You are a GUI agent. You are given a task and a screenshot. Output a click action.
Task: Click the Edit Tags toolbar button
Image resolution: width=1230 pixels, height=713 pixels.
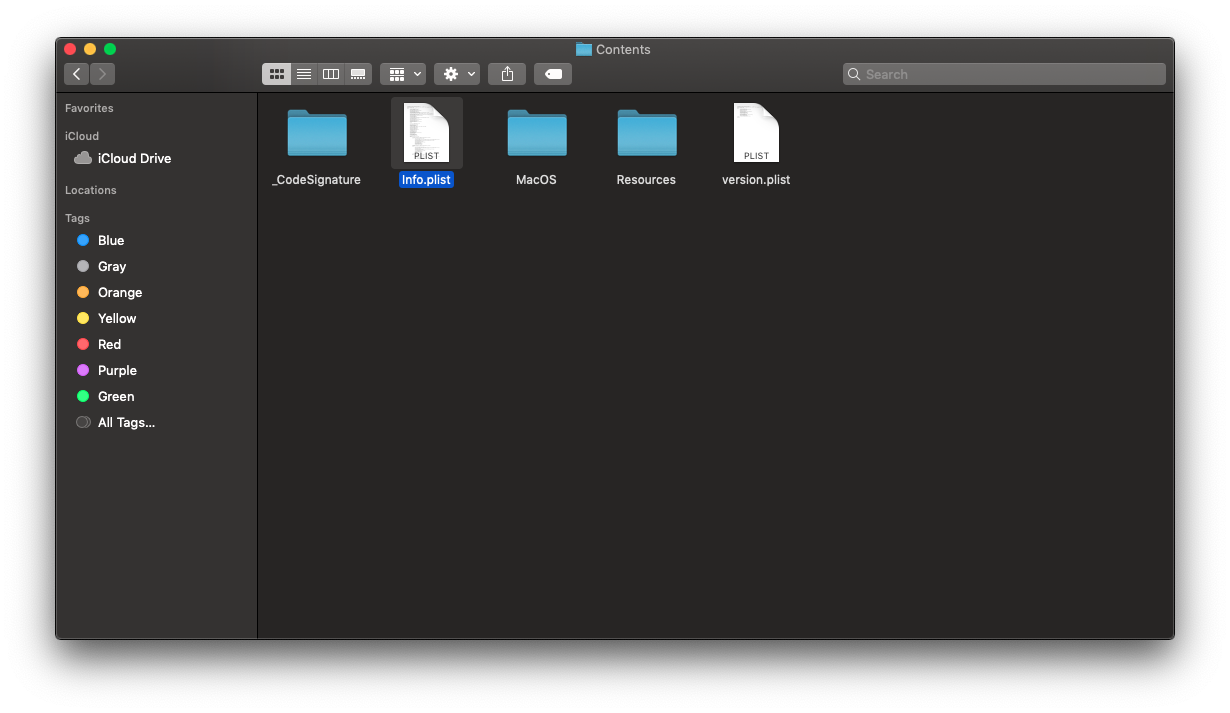(x=553, y=74)
